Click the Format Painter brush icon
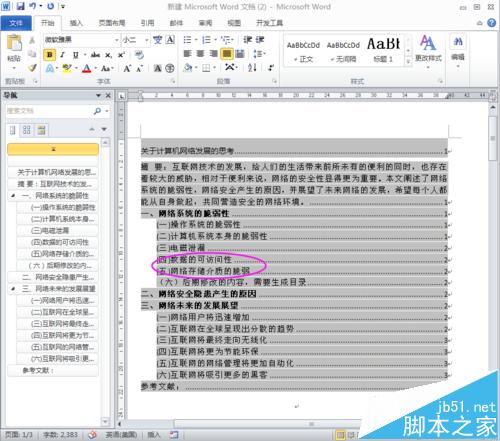Screen dimensions: 500x441 32,68
